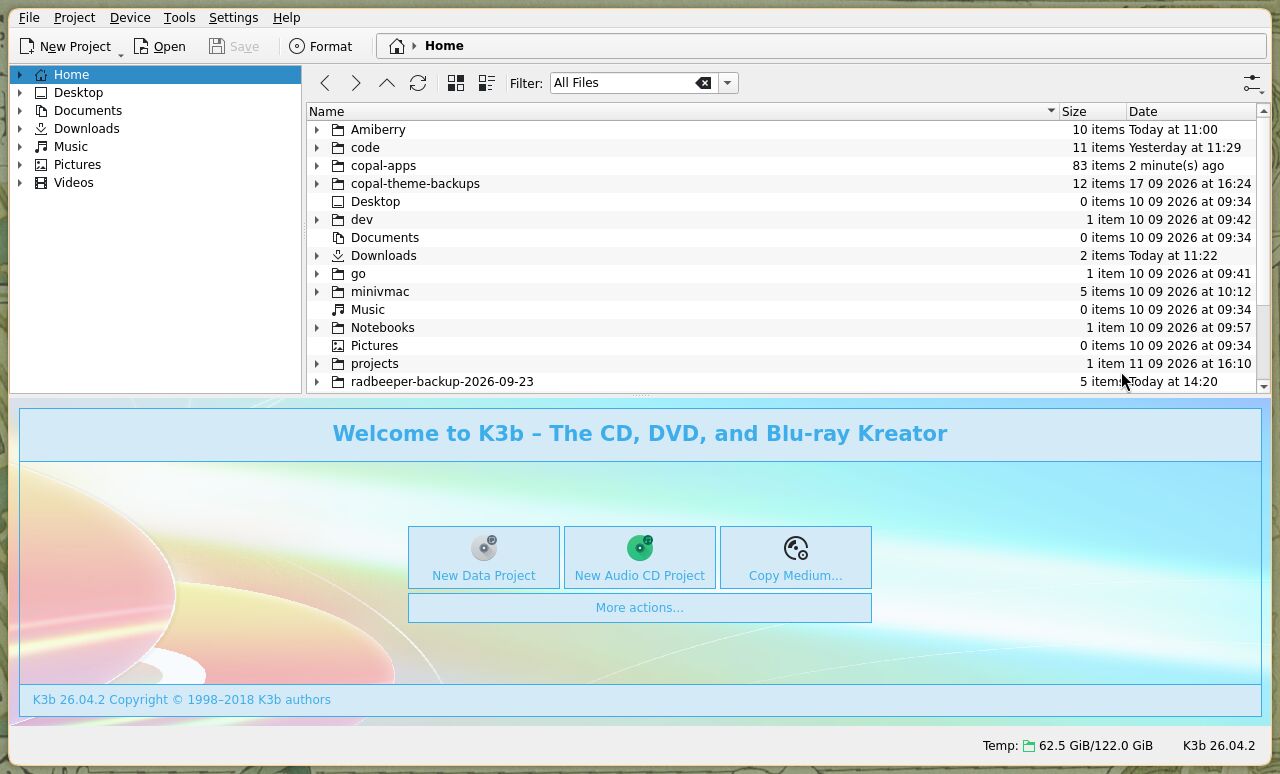1280x774 pixels.
Task: Switch file browser to icon view
Action: [x=456, y=83]
